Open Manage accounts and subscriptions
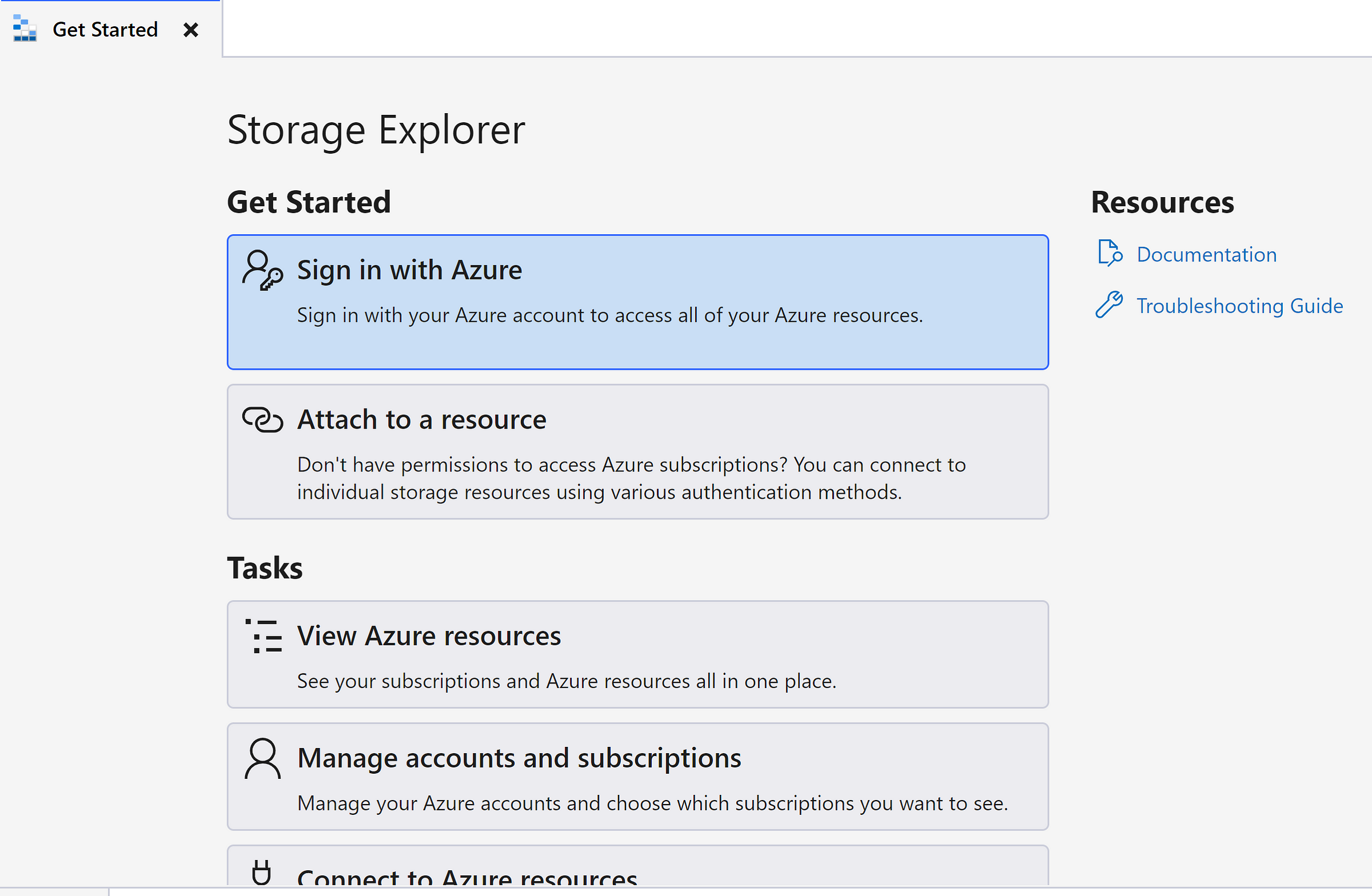 coord(637,777)
